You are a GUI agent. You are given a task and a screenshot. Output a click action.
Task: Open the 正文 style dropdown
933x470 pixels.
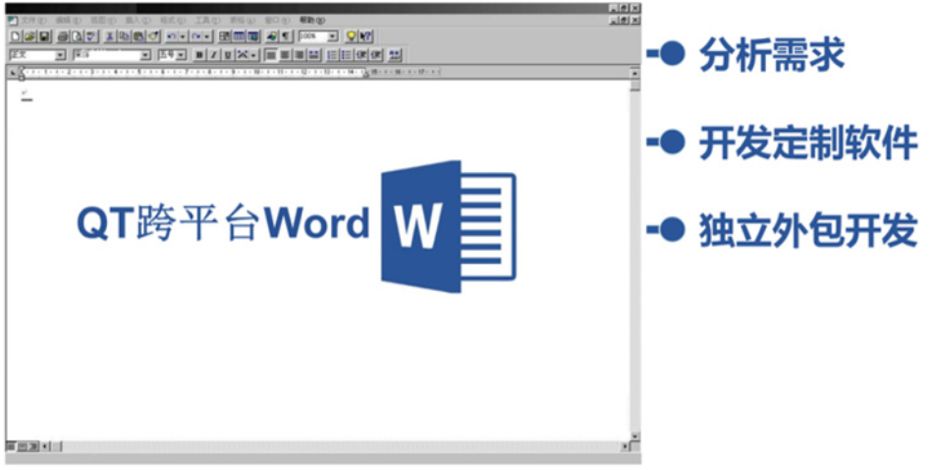tap(61, 55)
